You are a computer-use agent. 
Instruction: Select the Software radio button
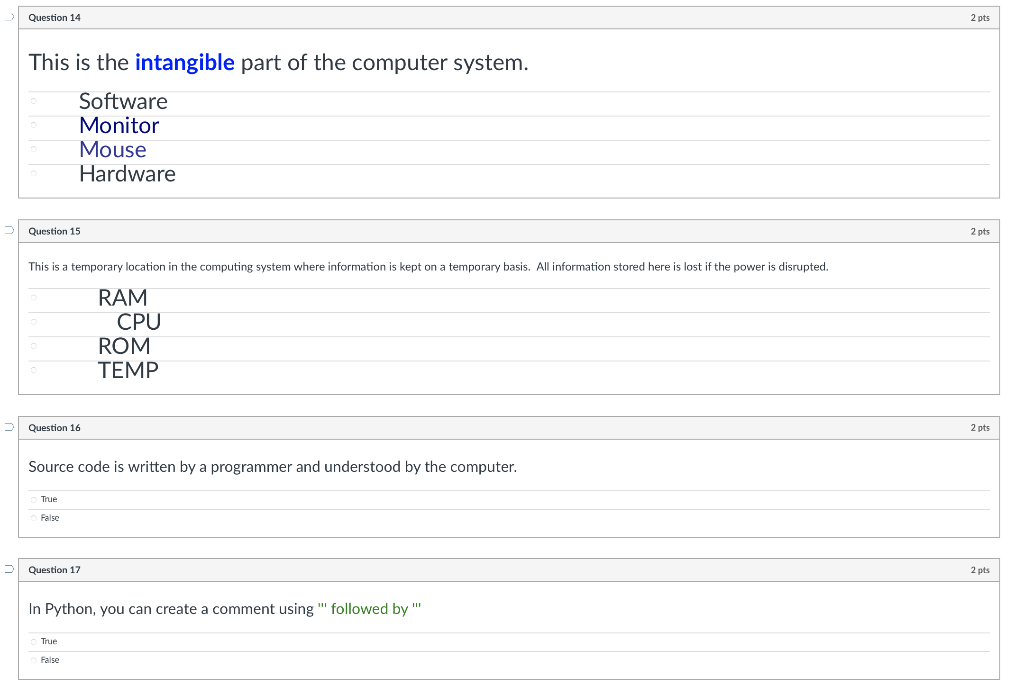point(33,101)
